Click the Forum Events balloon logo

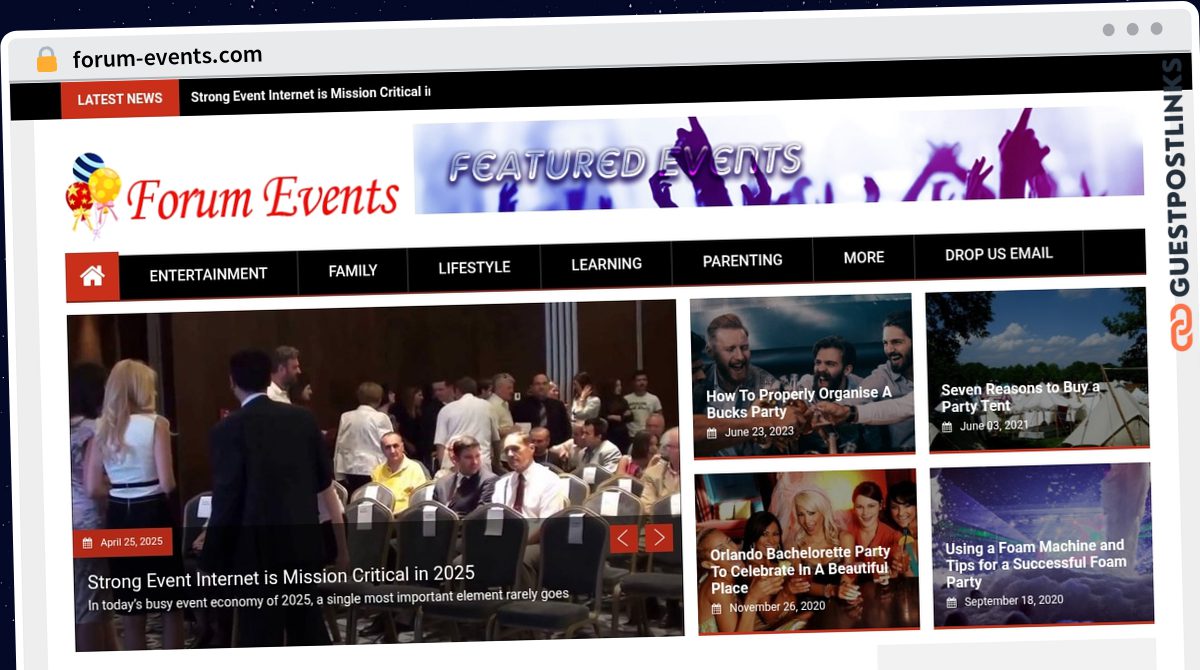pos(93,195)
